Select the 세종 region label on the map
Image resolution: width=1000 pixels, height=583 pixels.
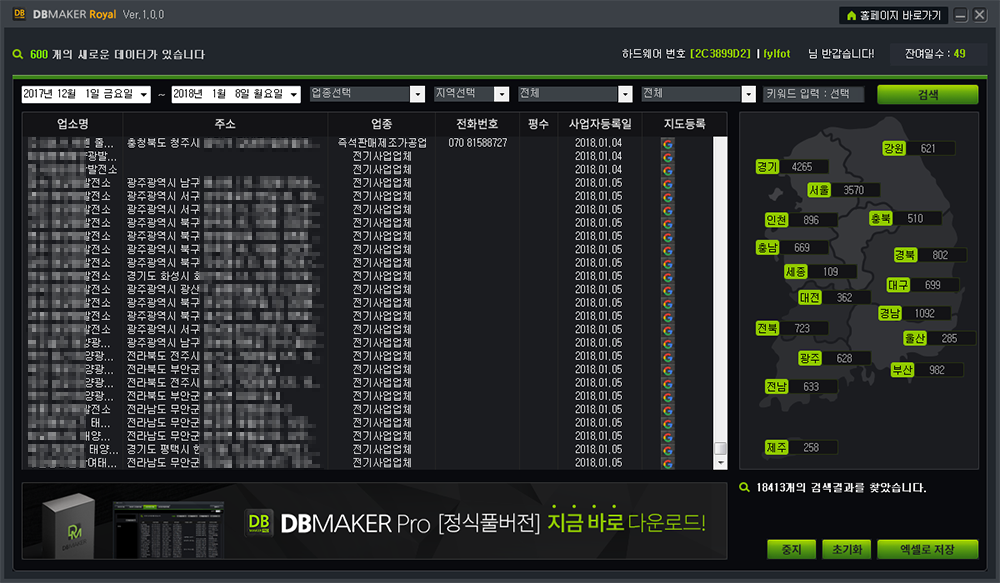795,272
